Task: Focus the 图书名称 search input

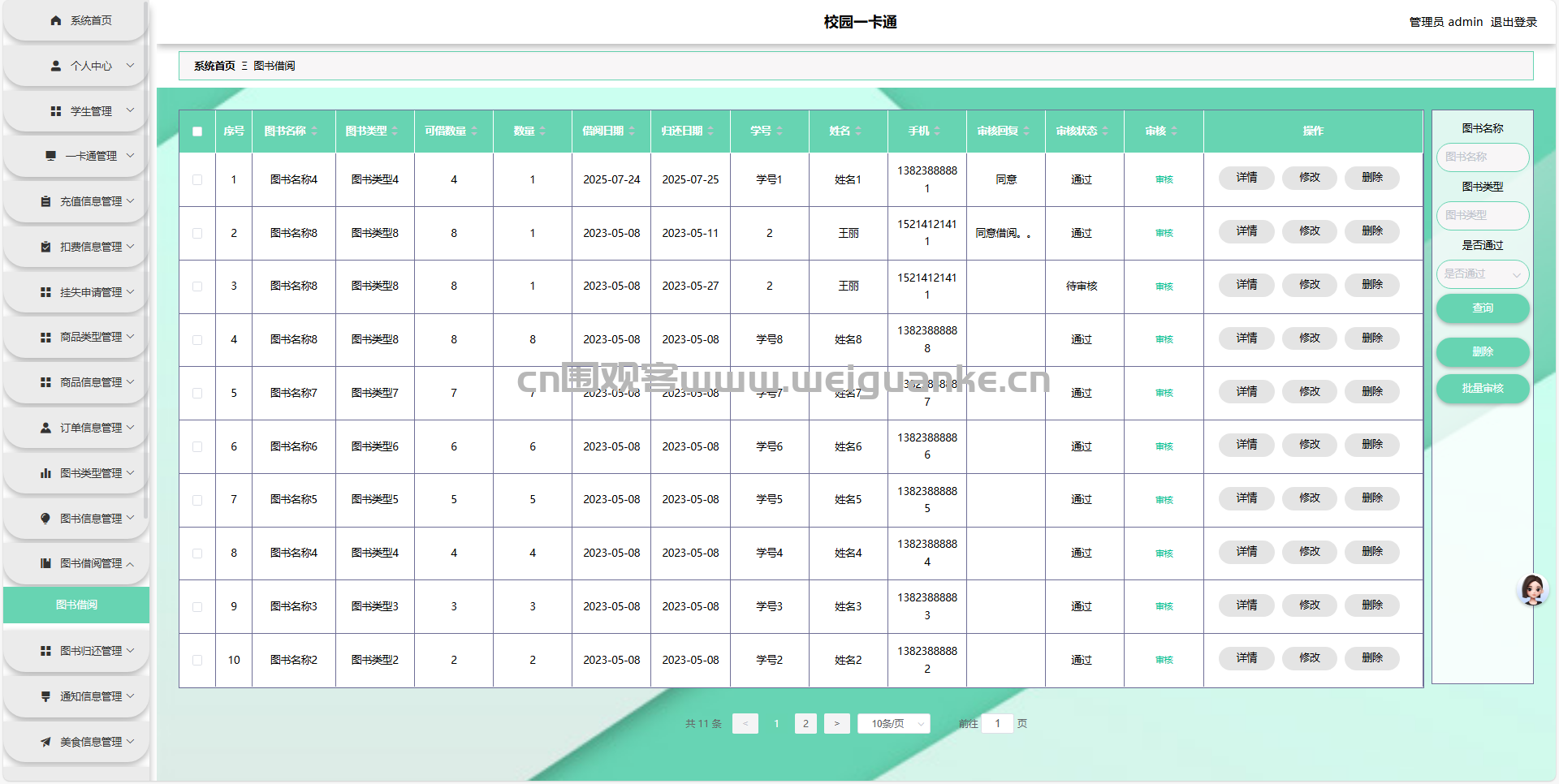Action: [x=1483, y=157]
